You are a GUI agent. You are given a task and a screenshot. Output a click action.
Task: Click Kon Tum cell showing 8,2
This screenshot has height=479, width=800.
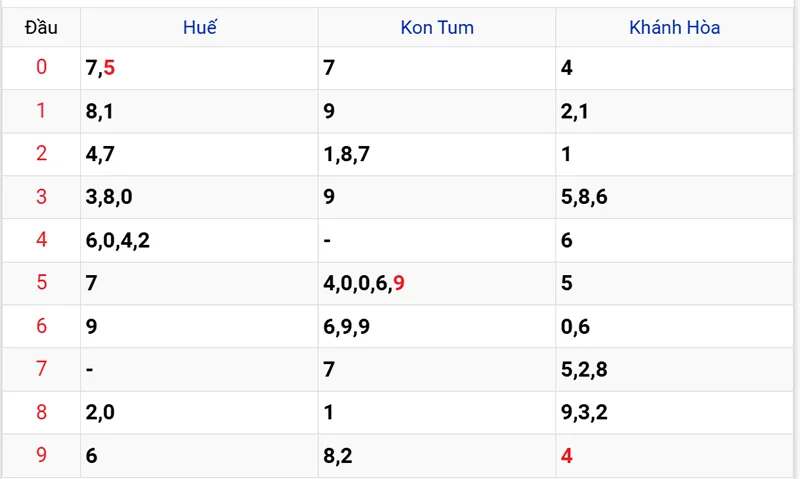437,456
